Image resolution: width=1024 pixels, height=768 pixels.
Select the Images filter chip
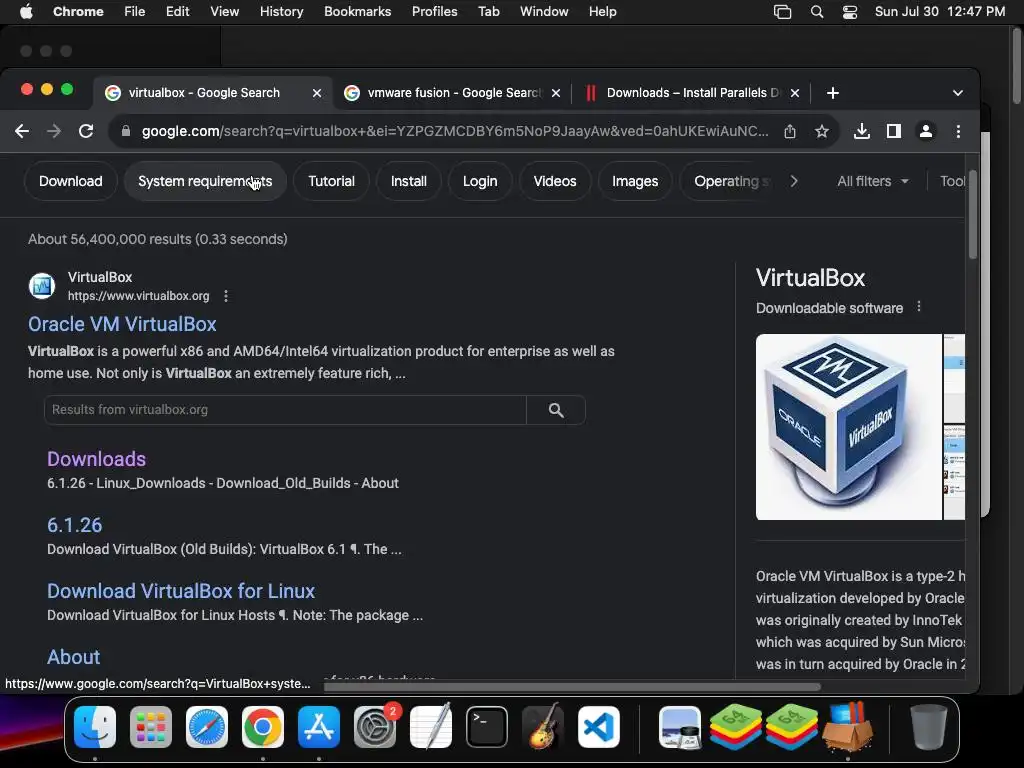(635, 181)
